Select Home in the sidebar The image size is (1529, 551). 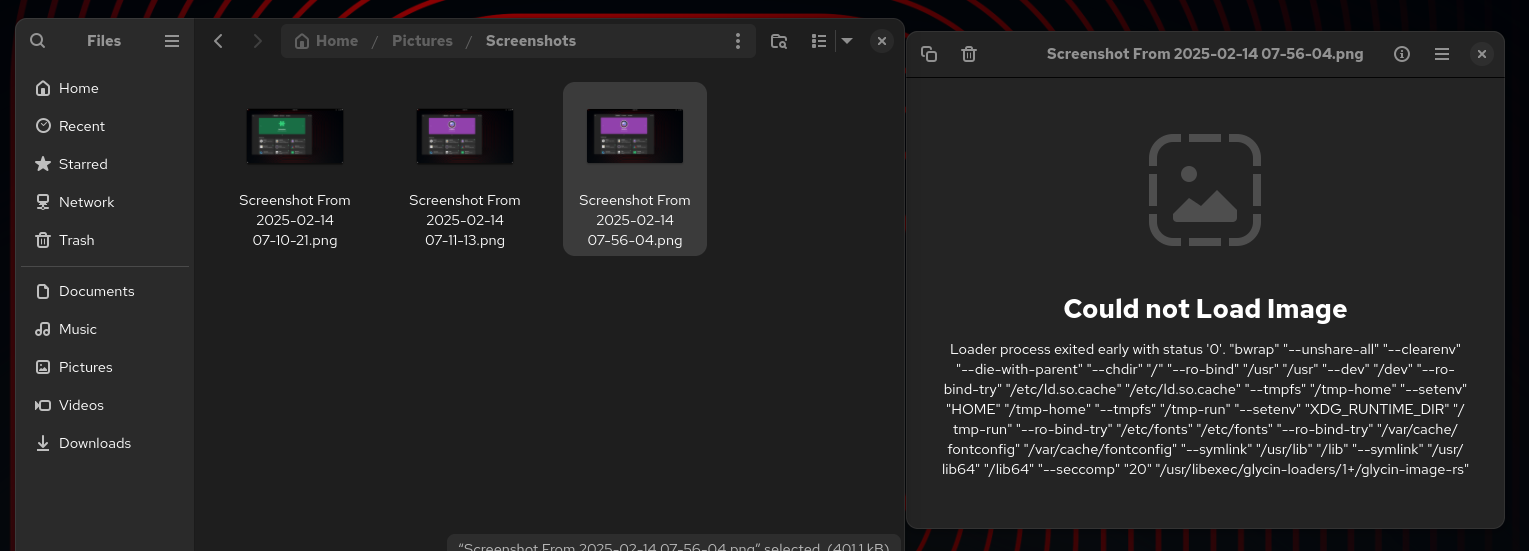tap(106, 88)
